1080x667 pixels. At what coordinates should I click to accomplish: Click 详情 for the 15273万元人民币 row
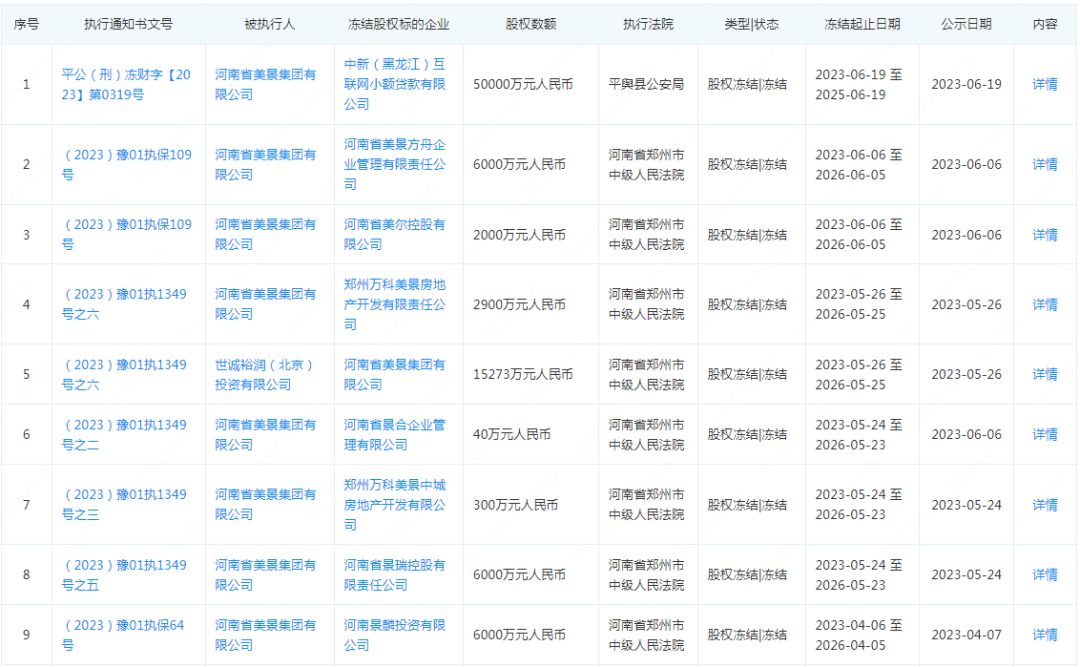(x=1045, y=374)
